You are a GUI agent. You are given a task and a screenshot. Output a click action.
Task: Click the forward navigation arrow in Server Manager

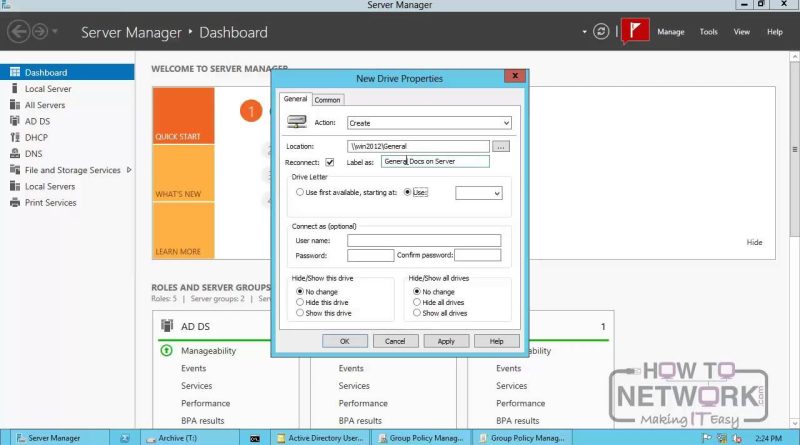pos(40,32)
